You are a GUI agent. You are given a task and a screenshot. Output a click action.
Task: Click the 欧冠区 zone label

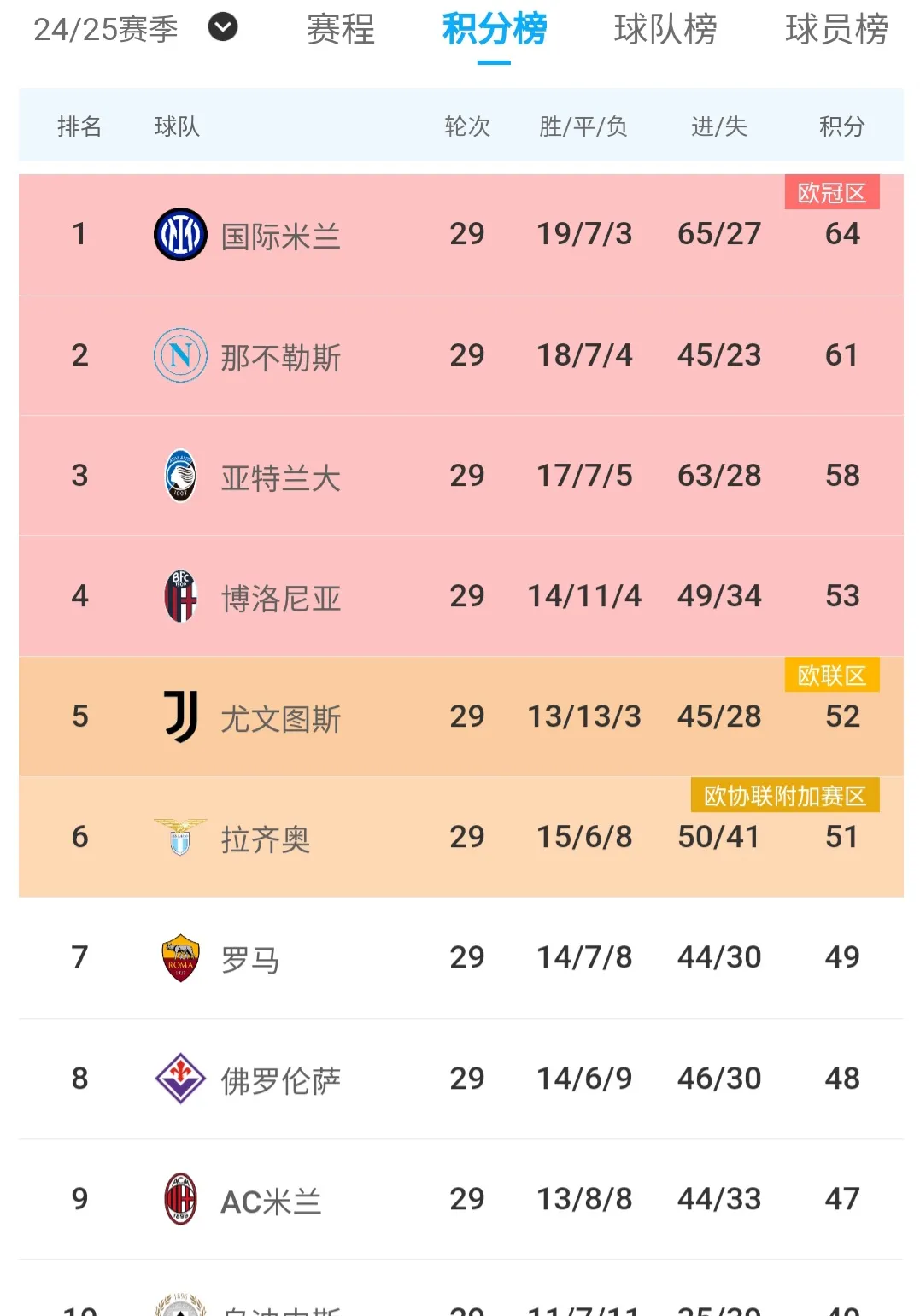click(831, 193)
